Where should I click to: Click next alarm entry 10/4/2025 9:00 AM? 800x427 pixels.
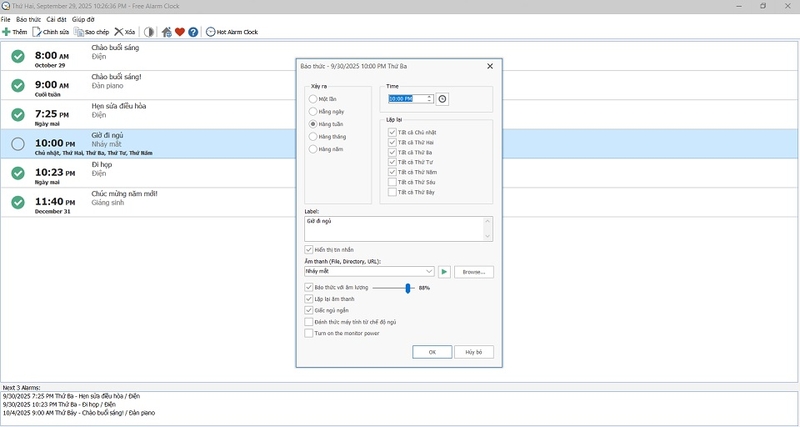(x=79, y=413)
